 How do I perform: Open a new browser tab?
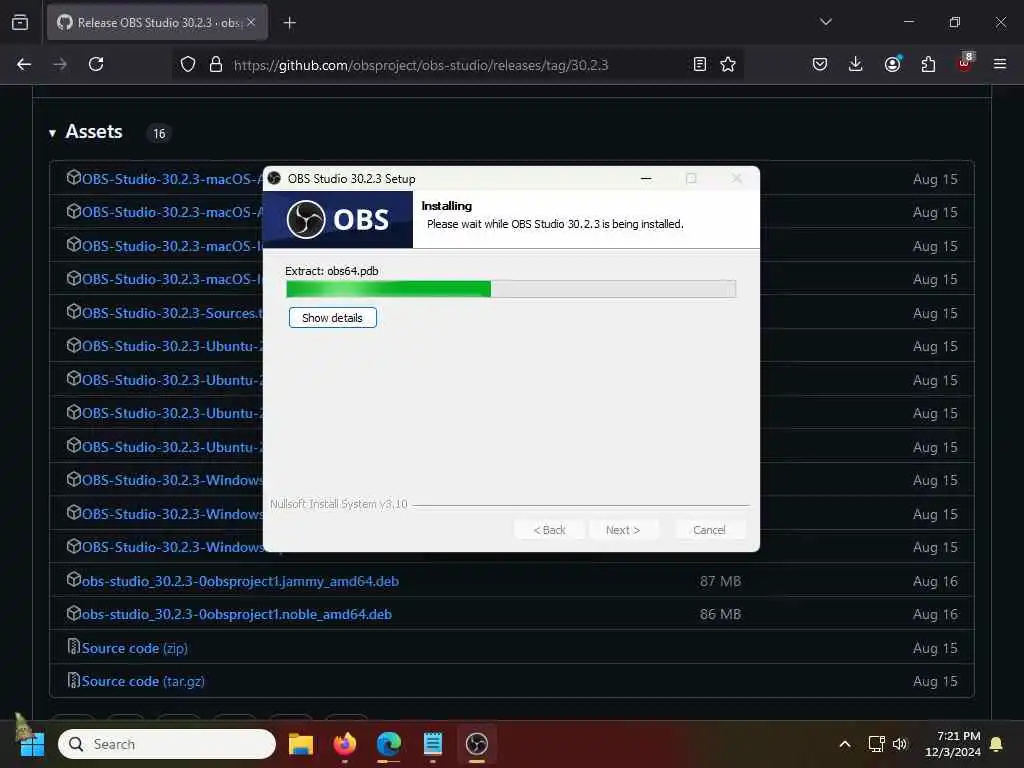tap(289, 23)
